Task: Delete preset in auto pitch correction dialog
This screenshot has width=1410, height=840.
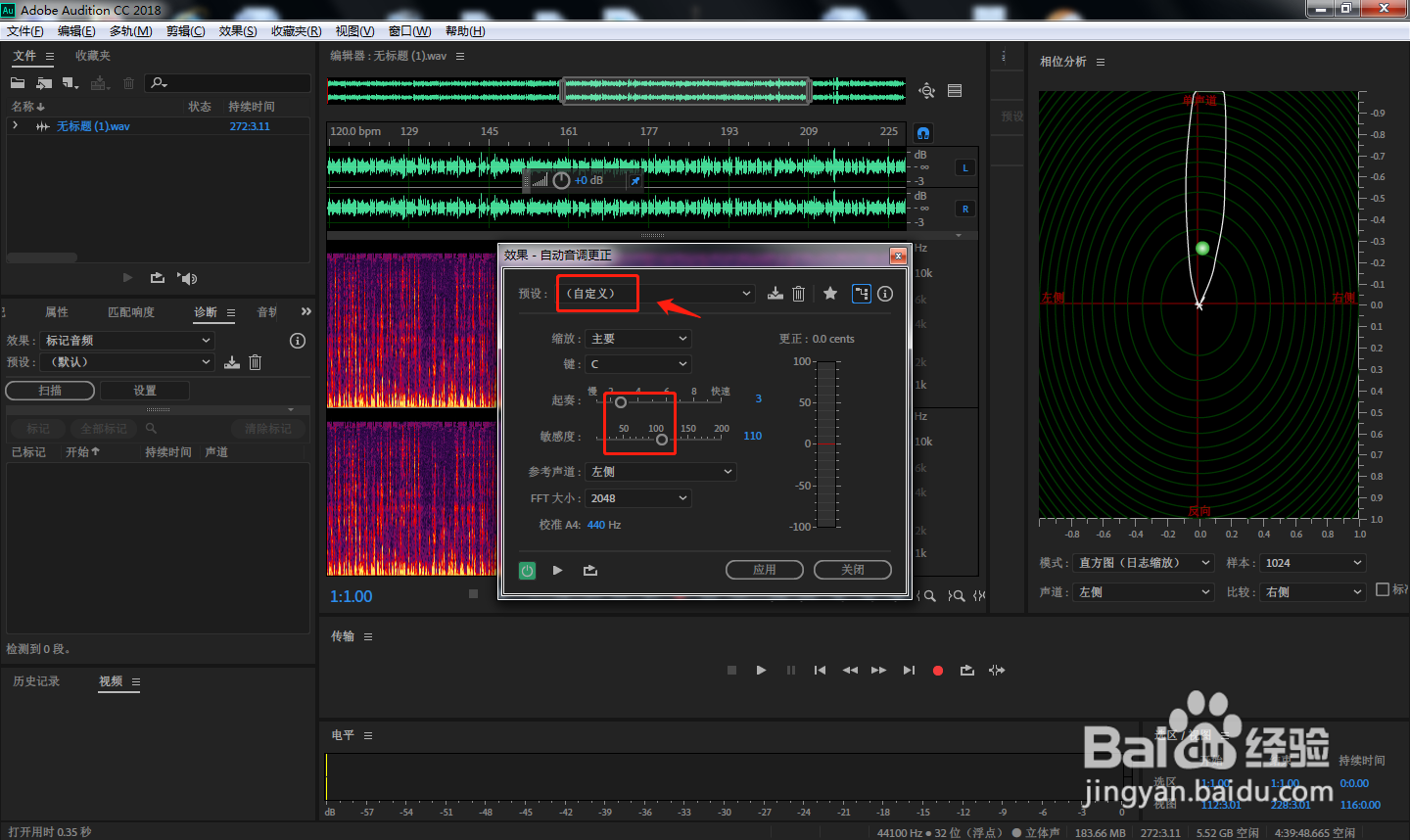Action: click(x=799, y=294)
